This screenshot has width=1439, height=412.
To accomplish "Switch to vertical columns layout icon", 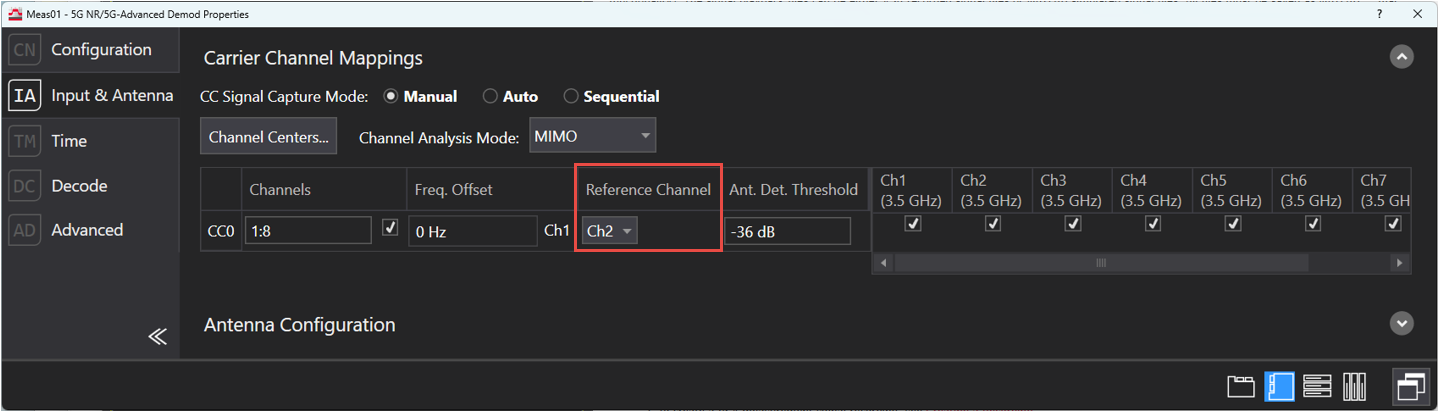I will click(1354, 386).
